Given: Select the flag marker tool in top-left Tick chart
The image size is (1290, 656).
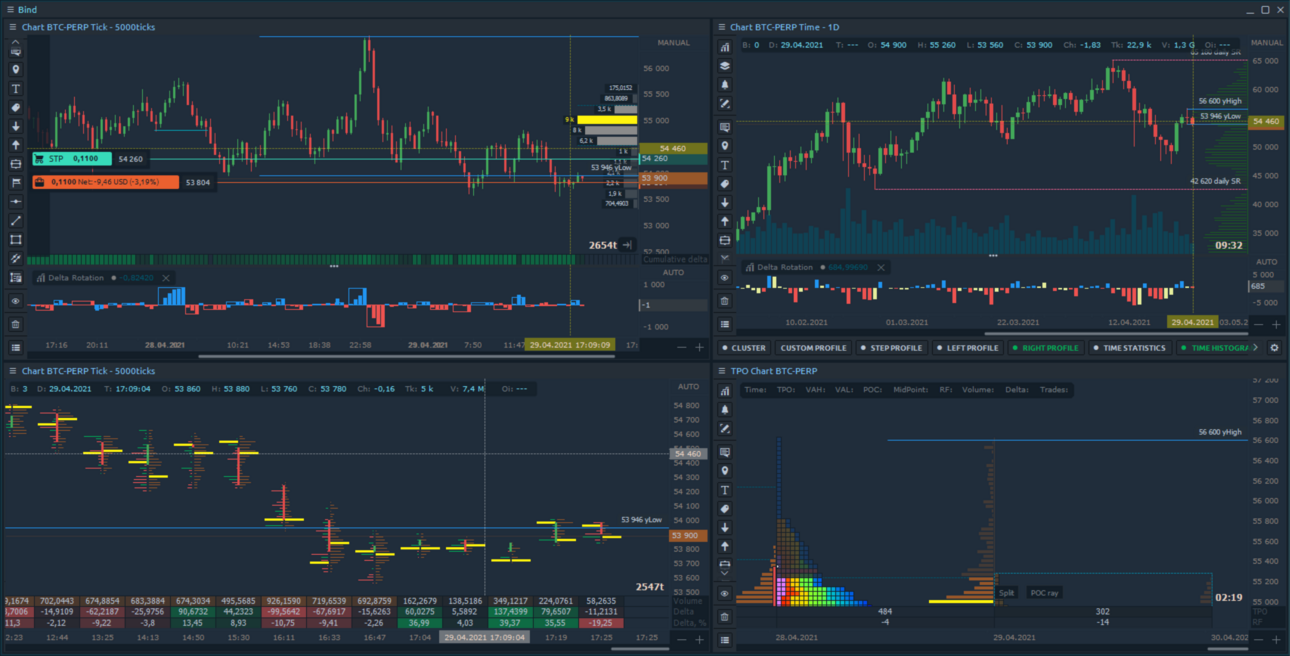Looking at the screenshot, I should point(15,183).
